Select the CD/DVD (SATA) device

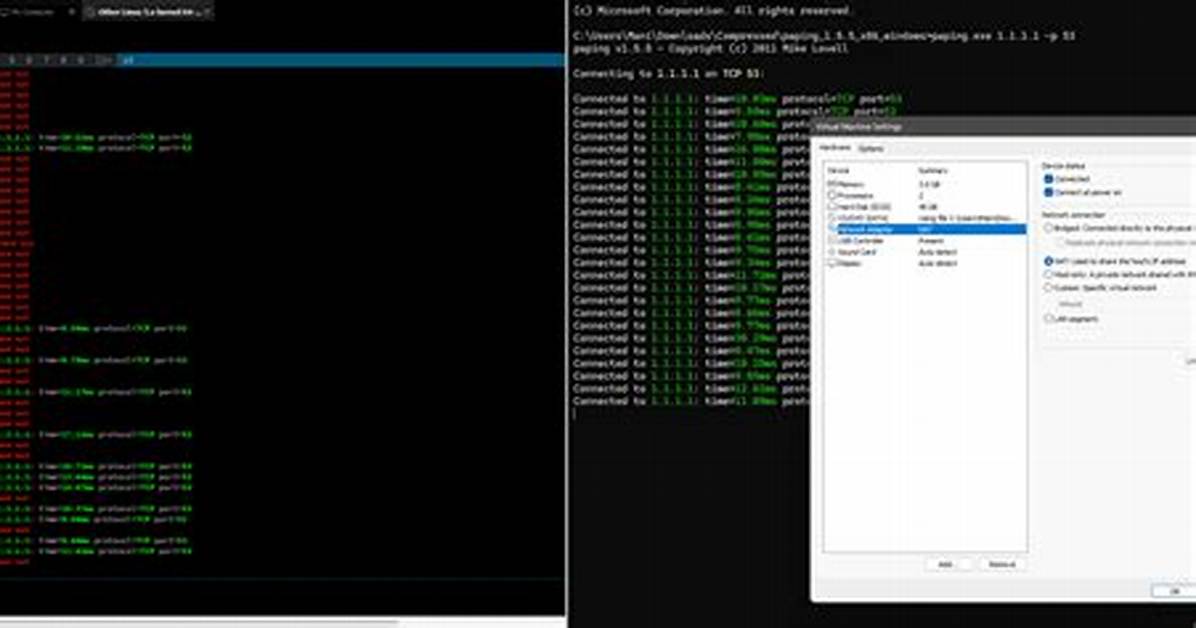(x=925, y=217)
